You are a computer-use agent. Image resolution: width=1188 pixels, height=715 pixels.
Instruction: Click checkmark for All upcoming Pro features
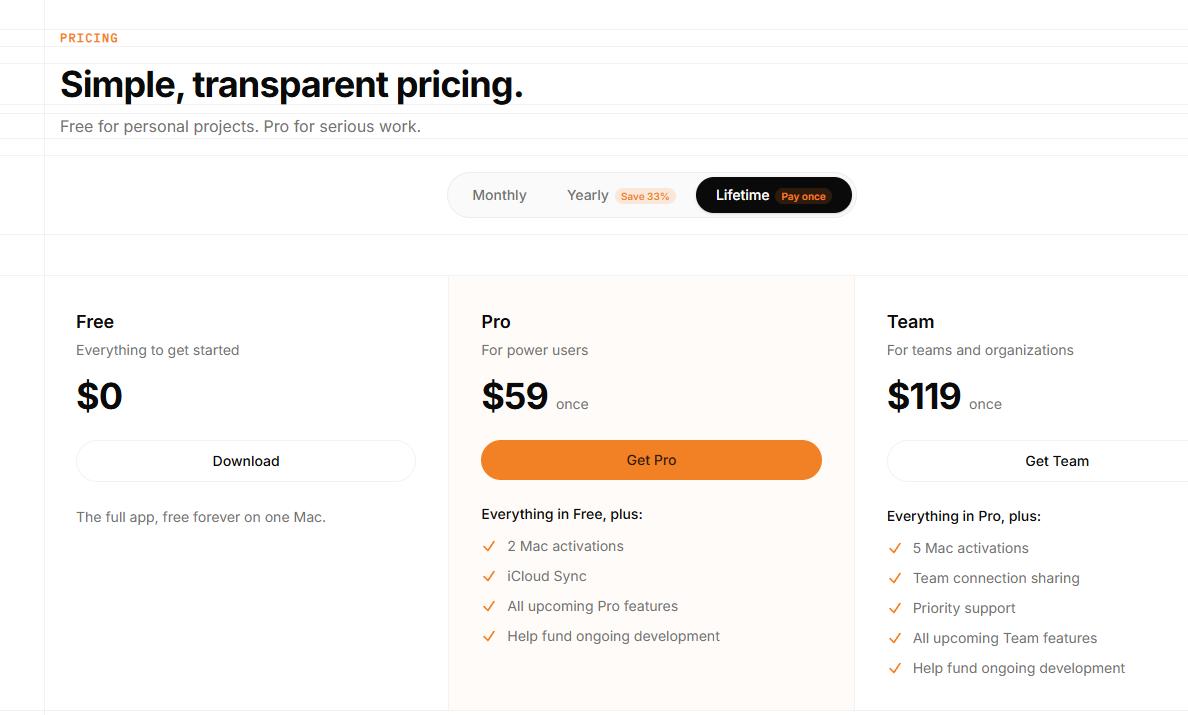[489, 607]
